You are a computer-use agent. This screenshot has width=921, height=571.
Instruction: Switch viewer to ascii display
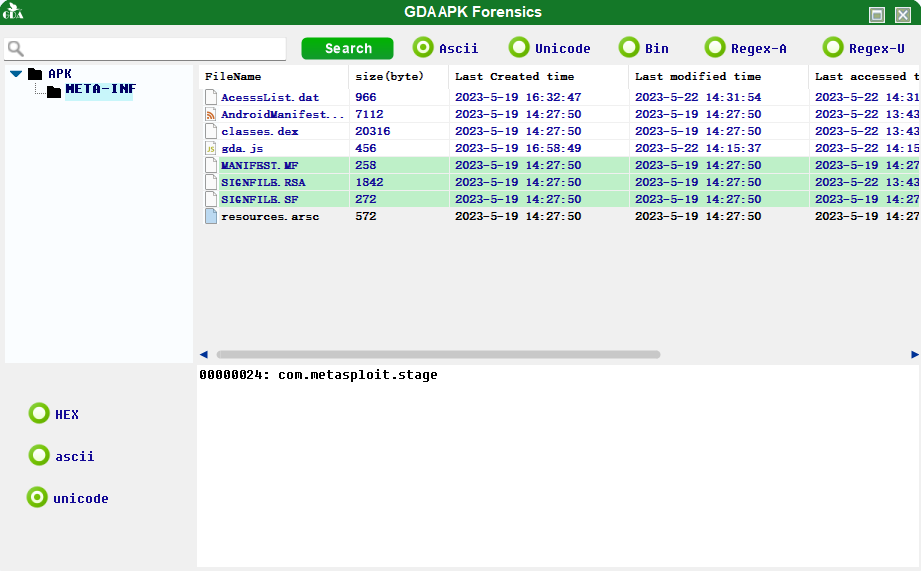pos(39,455)
